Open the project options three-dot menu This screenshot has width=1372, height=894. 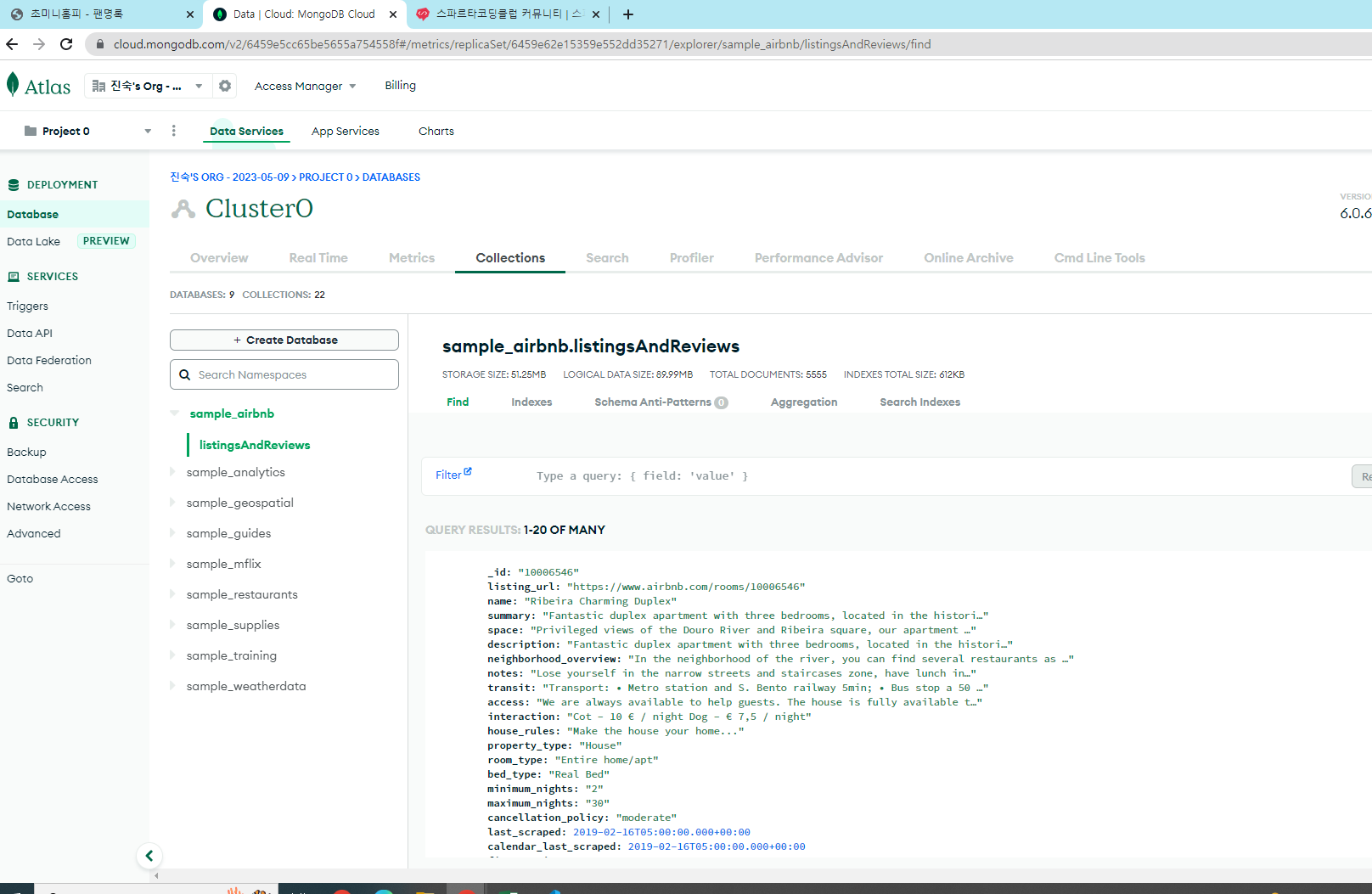pos(174,131)
